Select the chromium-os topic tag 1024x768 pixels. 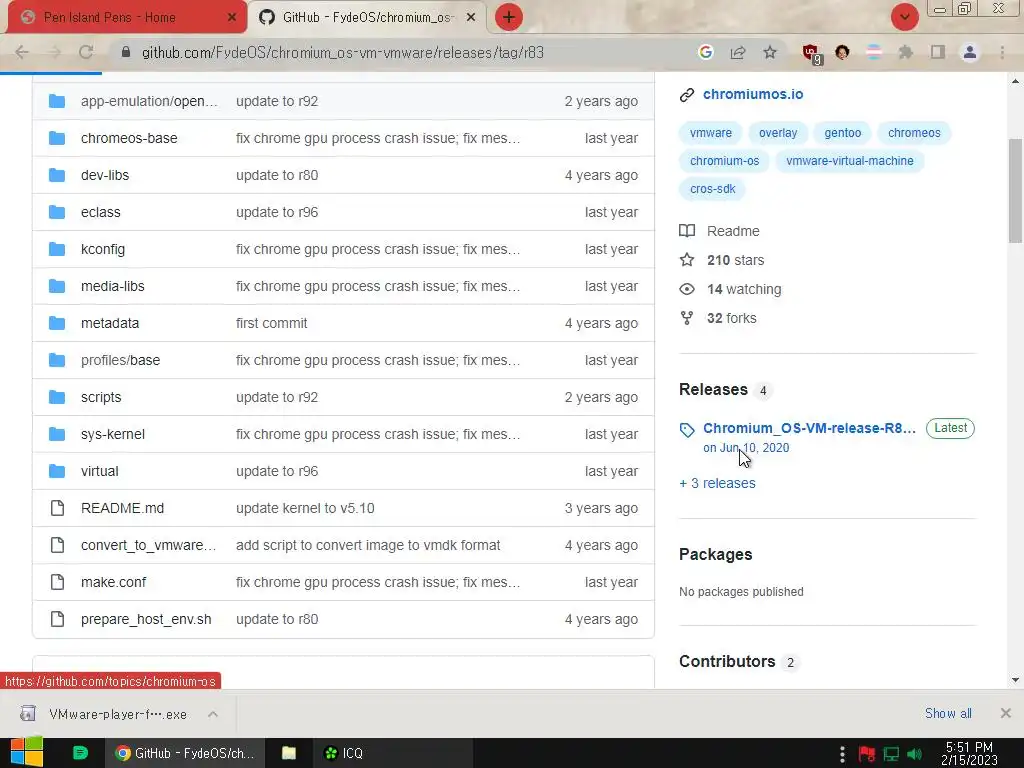point(724,161)
